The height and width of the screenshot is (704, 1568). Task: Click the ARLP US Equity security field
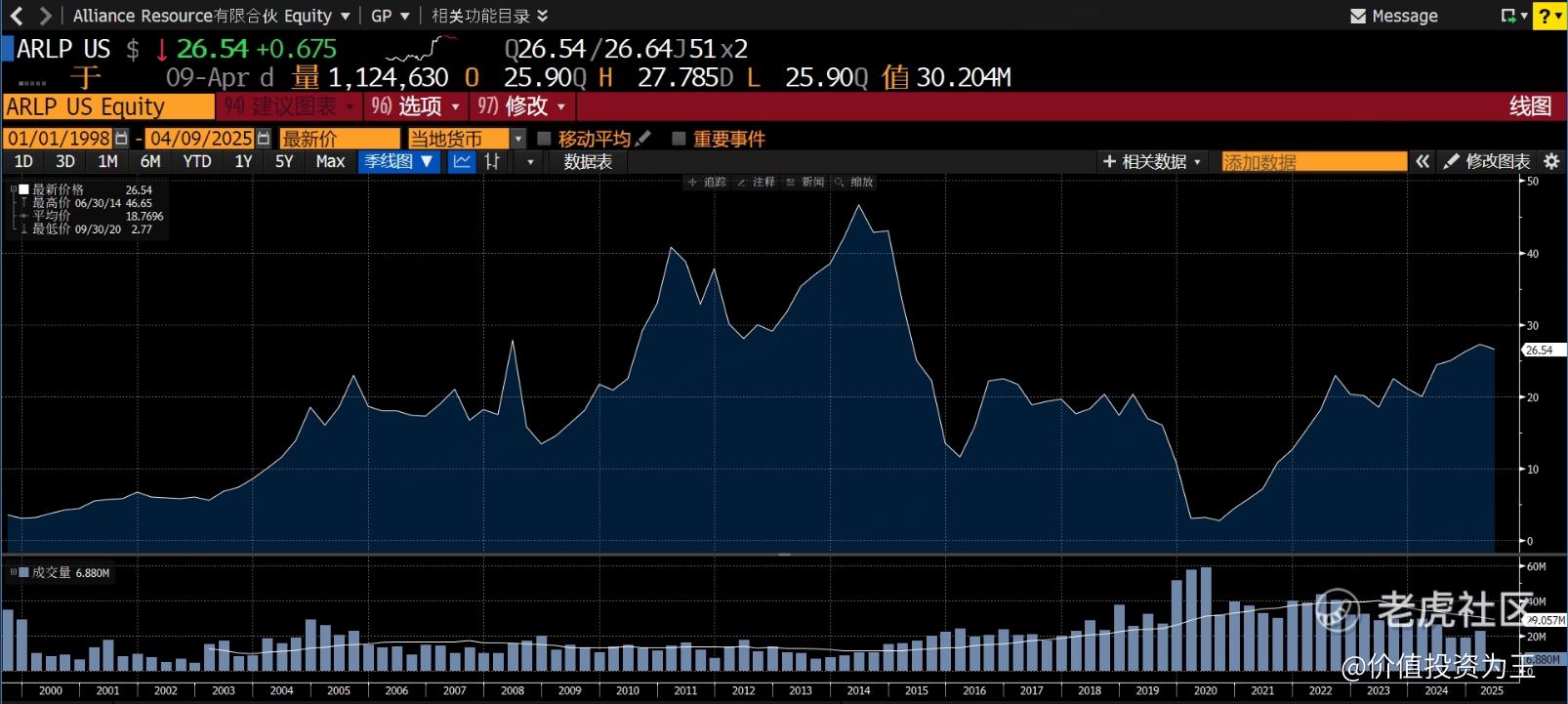coord(108,106)
